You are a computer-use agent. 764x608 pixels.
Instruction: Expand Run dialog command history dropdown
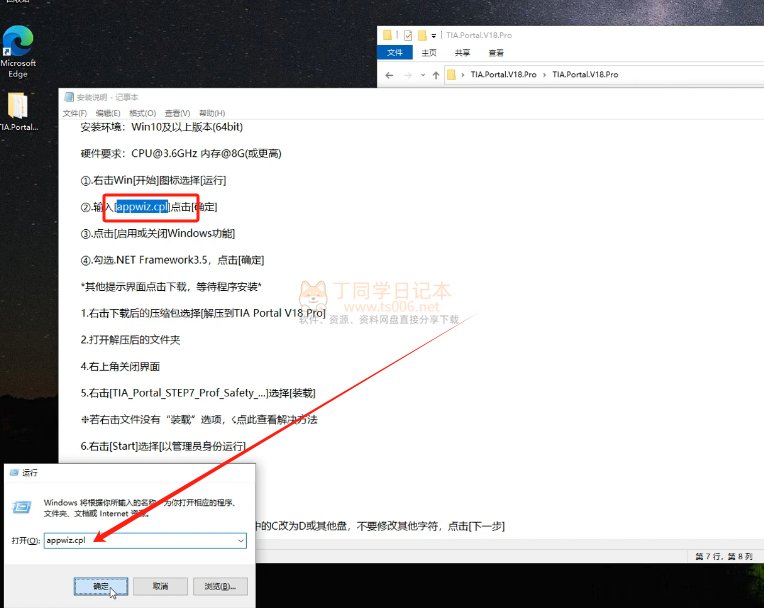[x=241, y=540]
